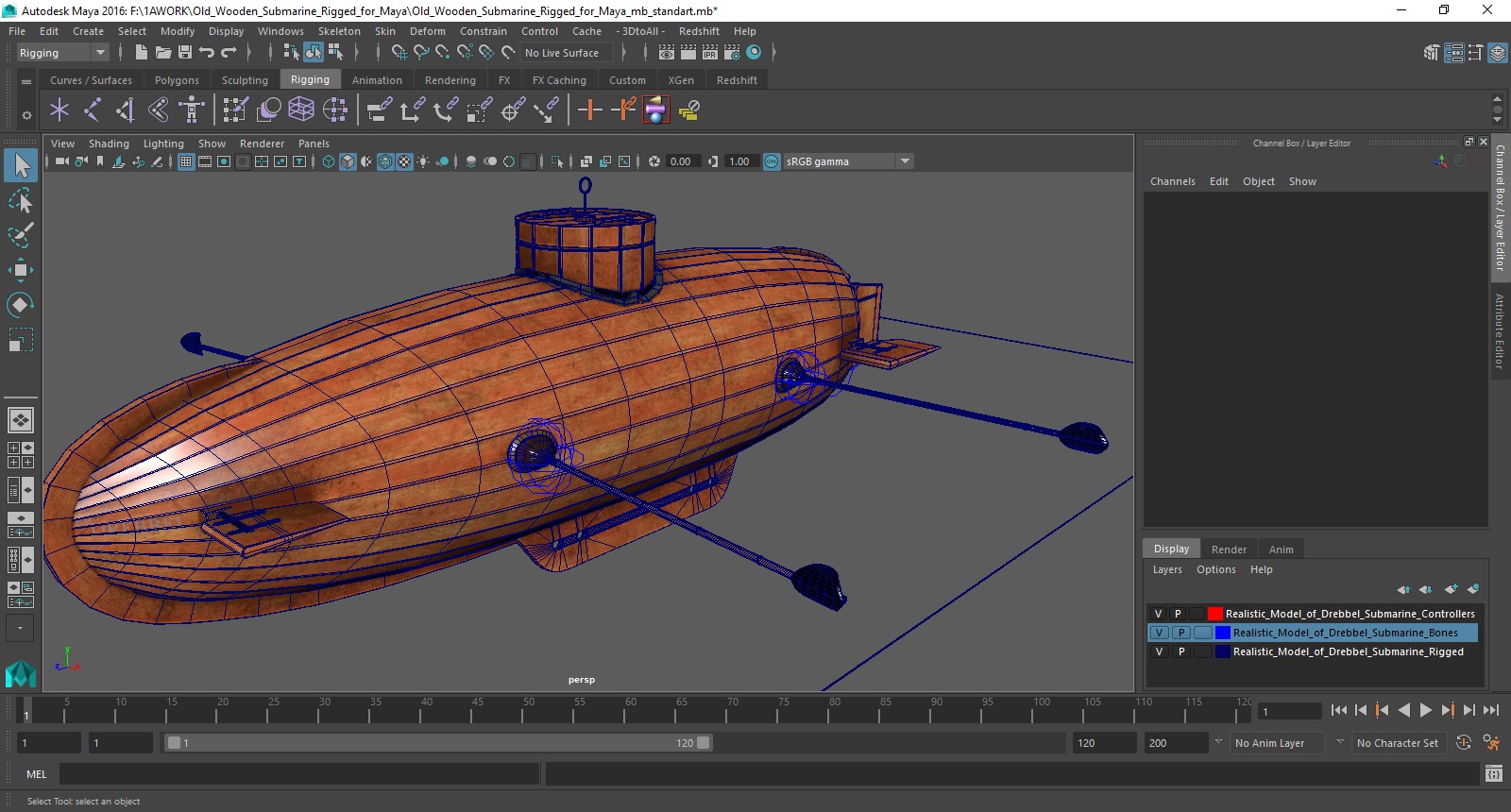Click the Open Scene folder icon
The height and width of the screenshot is (812, 1511).
click(x=163, y=53)
